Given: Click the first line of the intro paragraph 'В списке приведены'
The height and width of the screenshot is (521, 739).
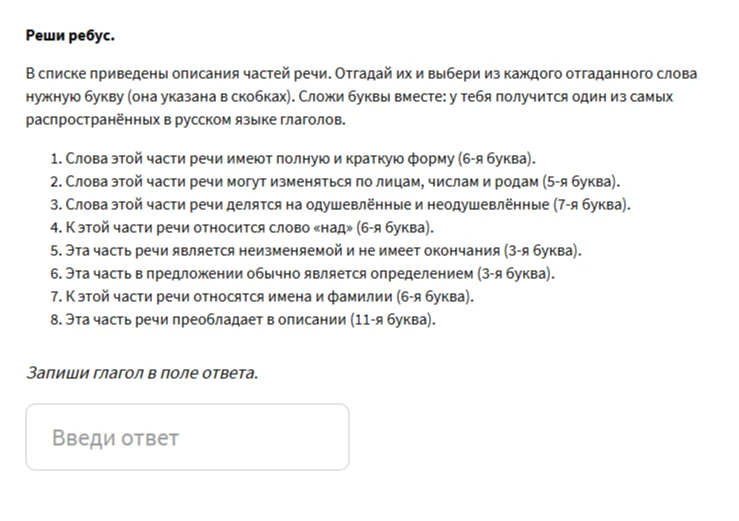Looking at the screenshot, I should coord(361,74).
